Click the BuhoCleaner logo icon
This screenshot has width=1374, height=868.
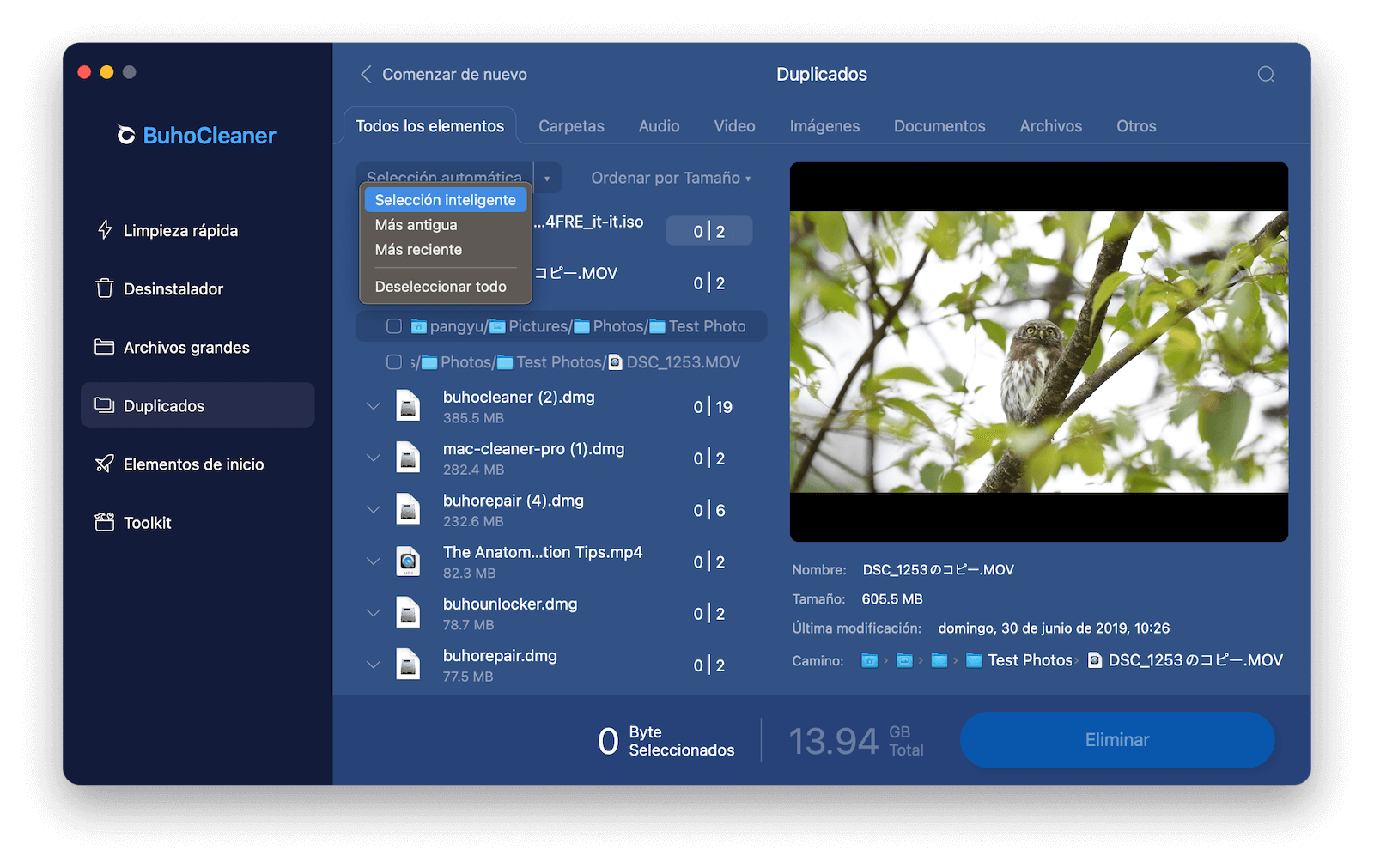tap(126, 136)
